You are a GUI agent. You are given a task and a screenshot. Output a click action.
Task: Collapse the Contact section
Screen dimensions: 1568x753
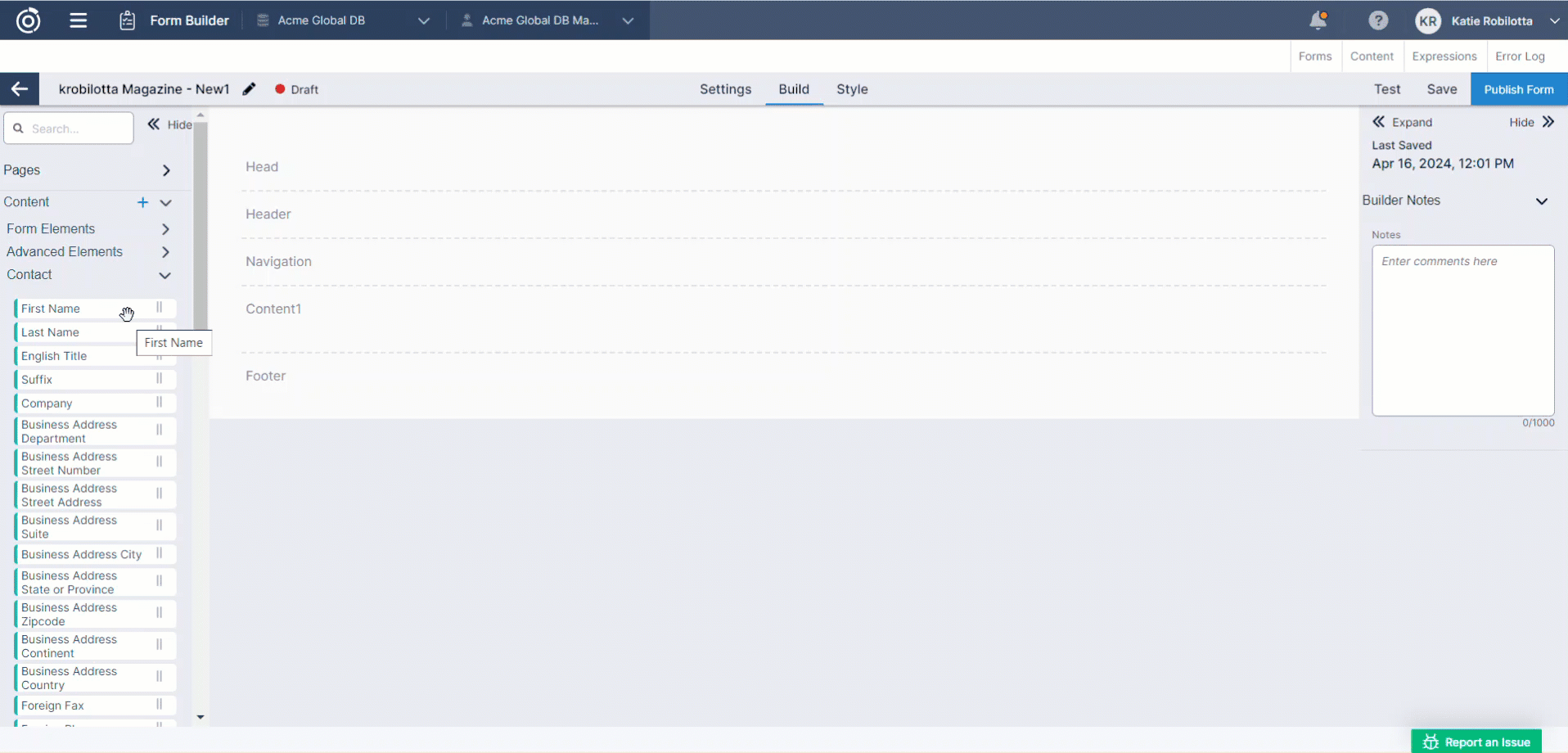(x=164, y=275)
